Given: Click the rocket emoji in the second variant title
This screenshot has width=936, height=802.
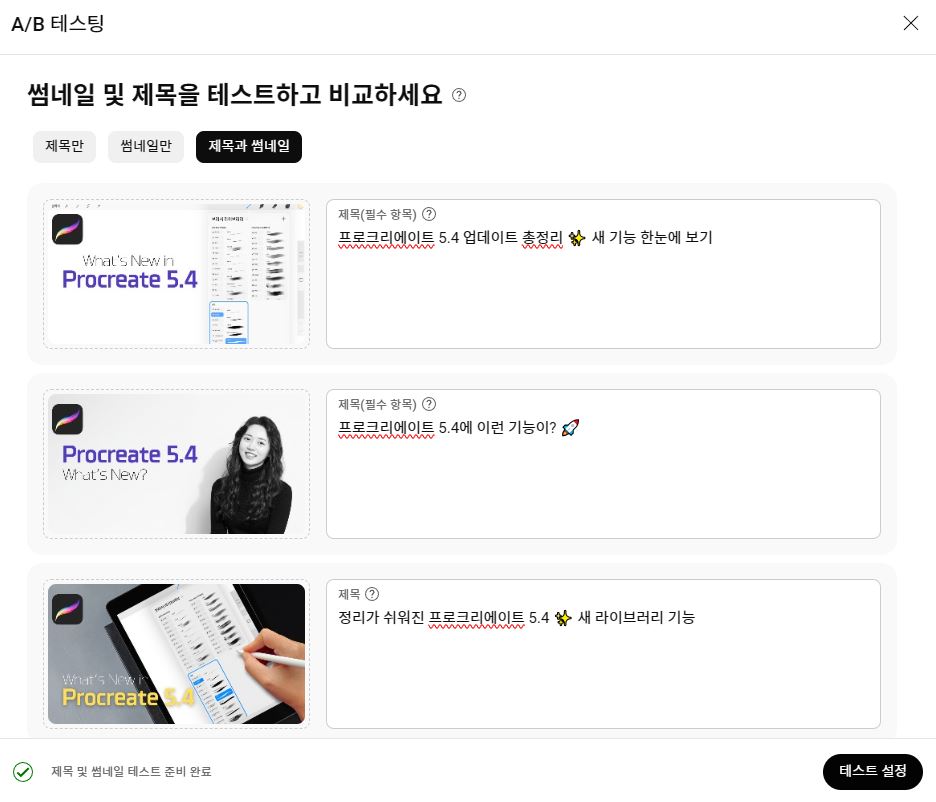Looking at the screenshot, I should point(570,427).
